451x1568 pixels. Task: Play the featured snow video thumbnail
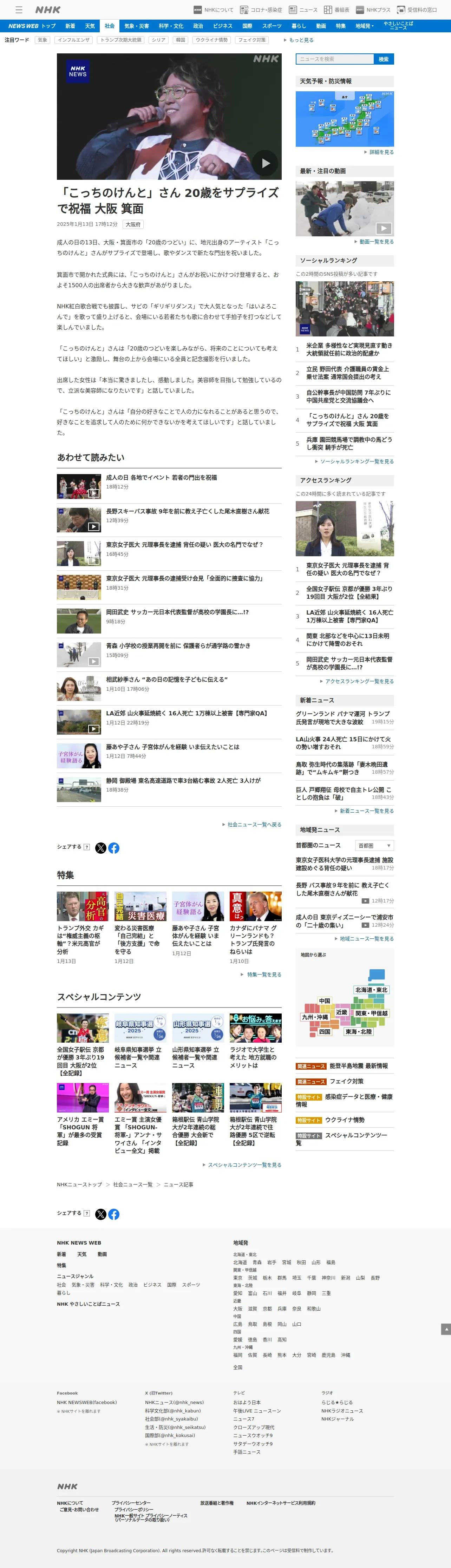coord(345,208)
